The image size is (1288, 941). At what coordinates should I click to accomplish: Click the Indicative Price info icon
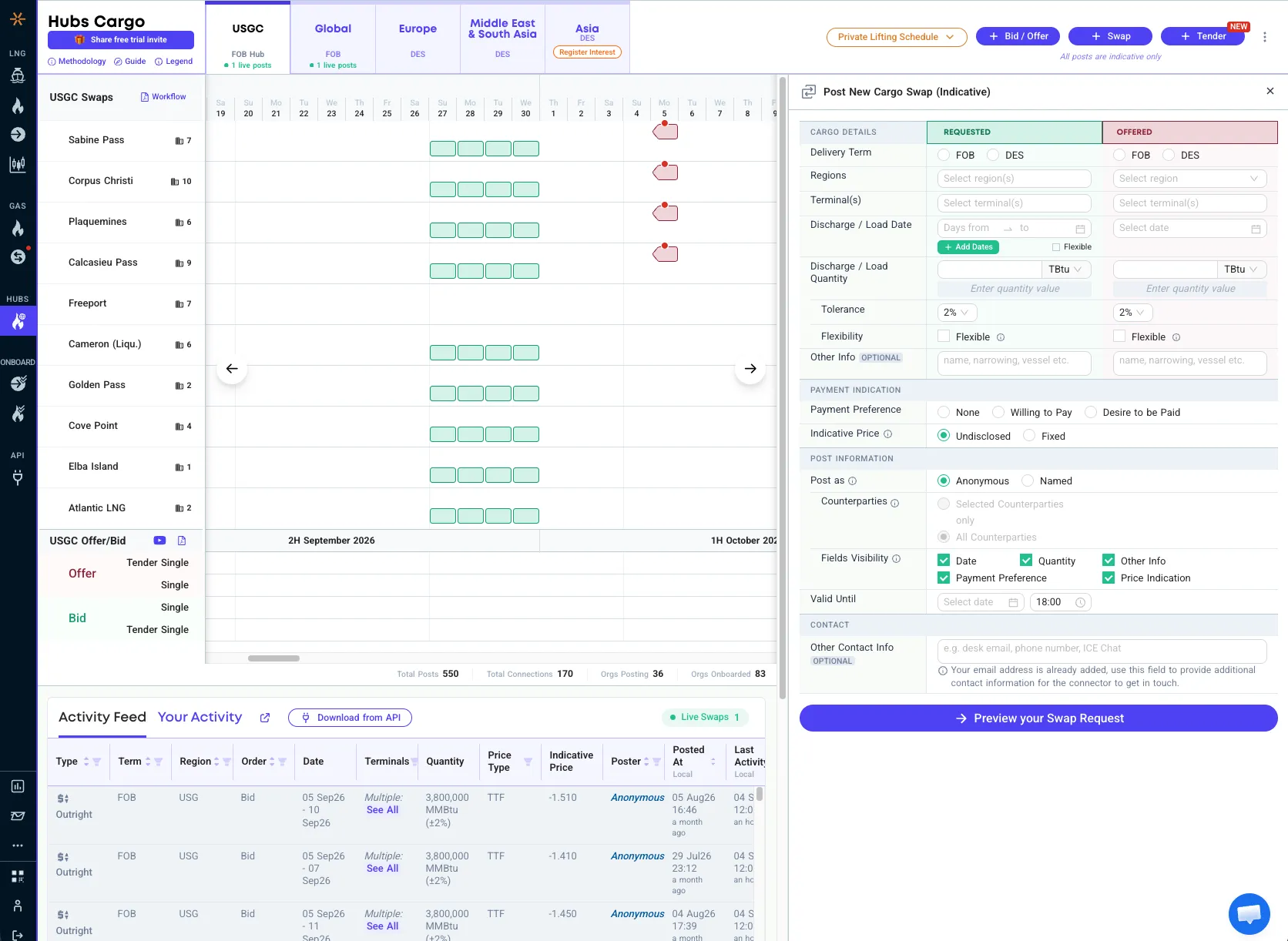[x=887, y=434]
